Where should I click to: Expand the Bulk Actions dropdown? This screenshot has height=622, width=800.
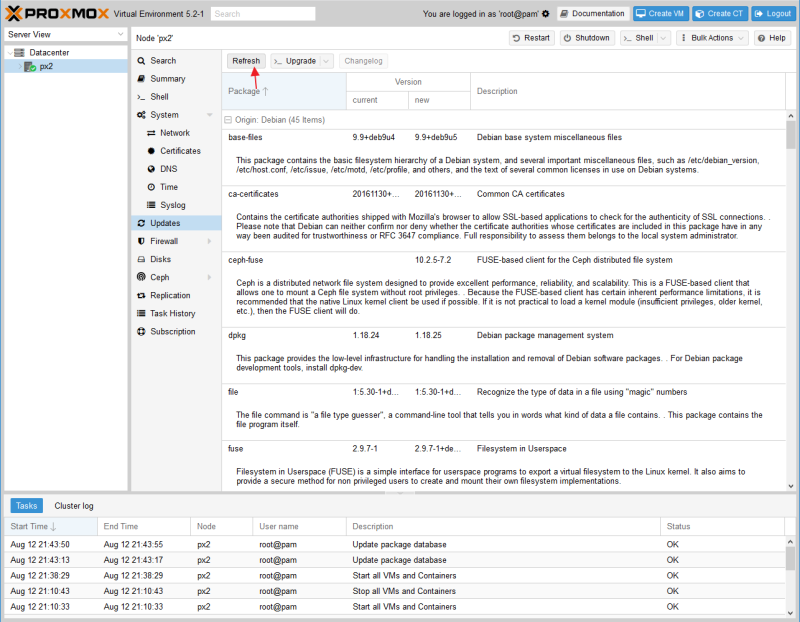pos(712,38)
